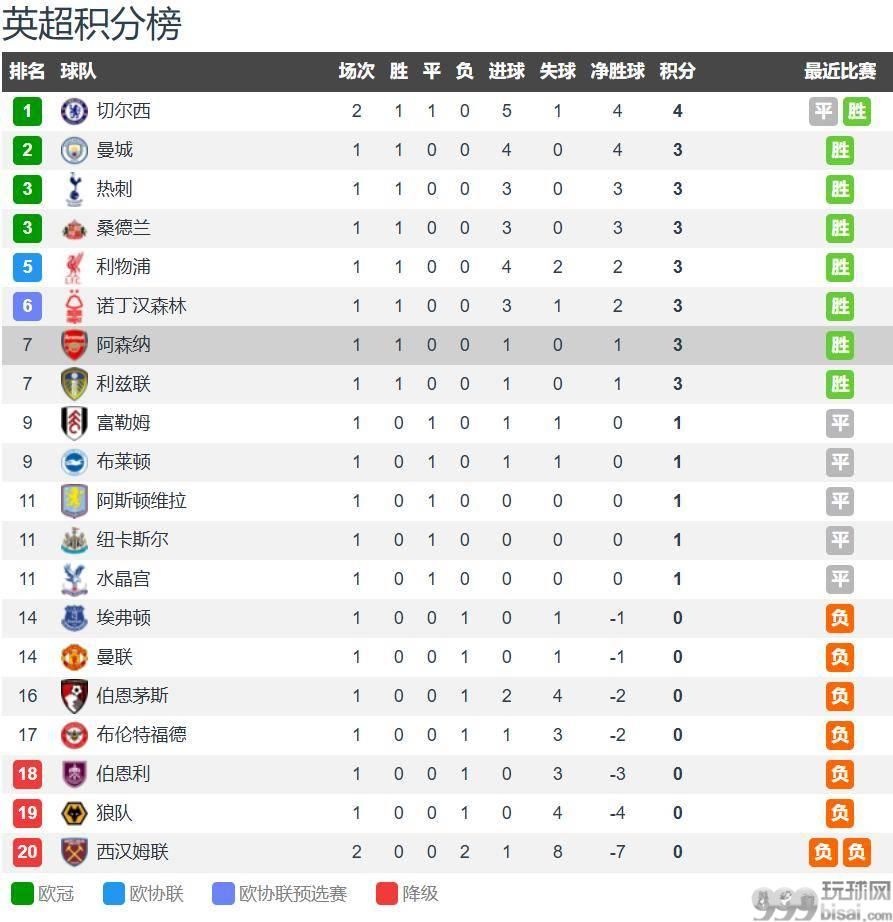Click the Manchester City crest icon
The image size is (893, 922).
pyautogui.click(x=74, y=150)
